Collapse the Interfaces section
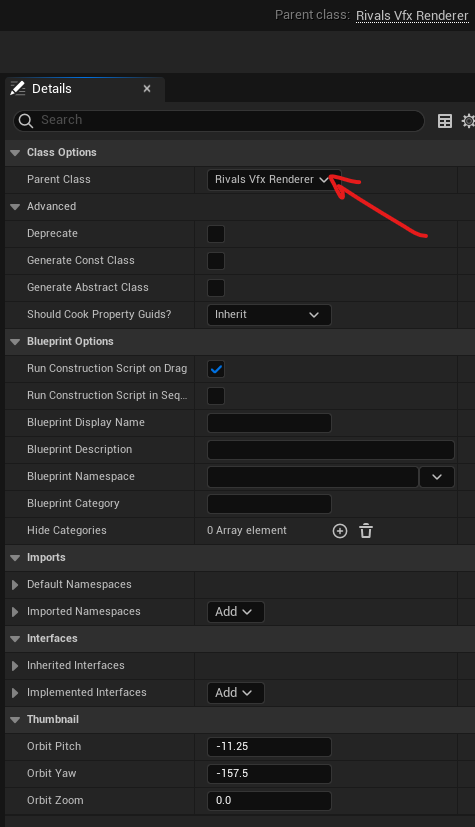This screenshot has width=475, height=827. (15, 639)
